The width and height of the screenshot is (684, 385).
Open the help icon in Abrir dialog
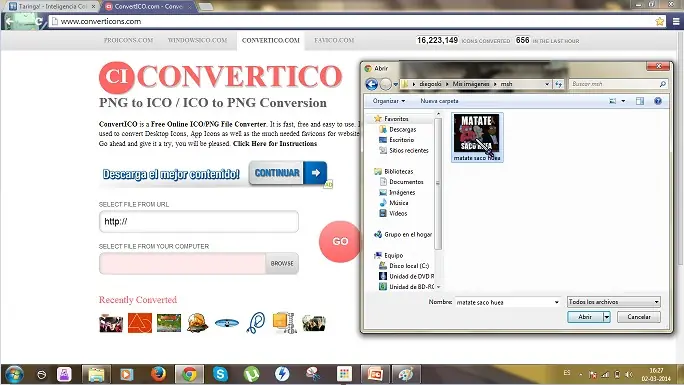click(x=658, y=101)
